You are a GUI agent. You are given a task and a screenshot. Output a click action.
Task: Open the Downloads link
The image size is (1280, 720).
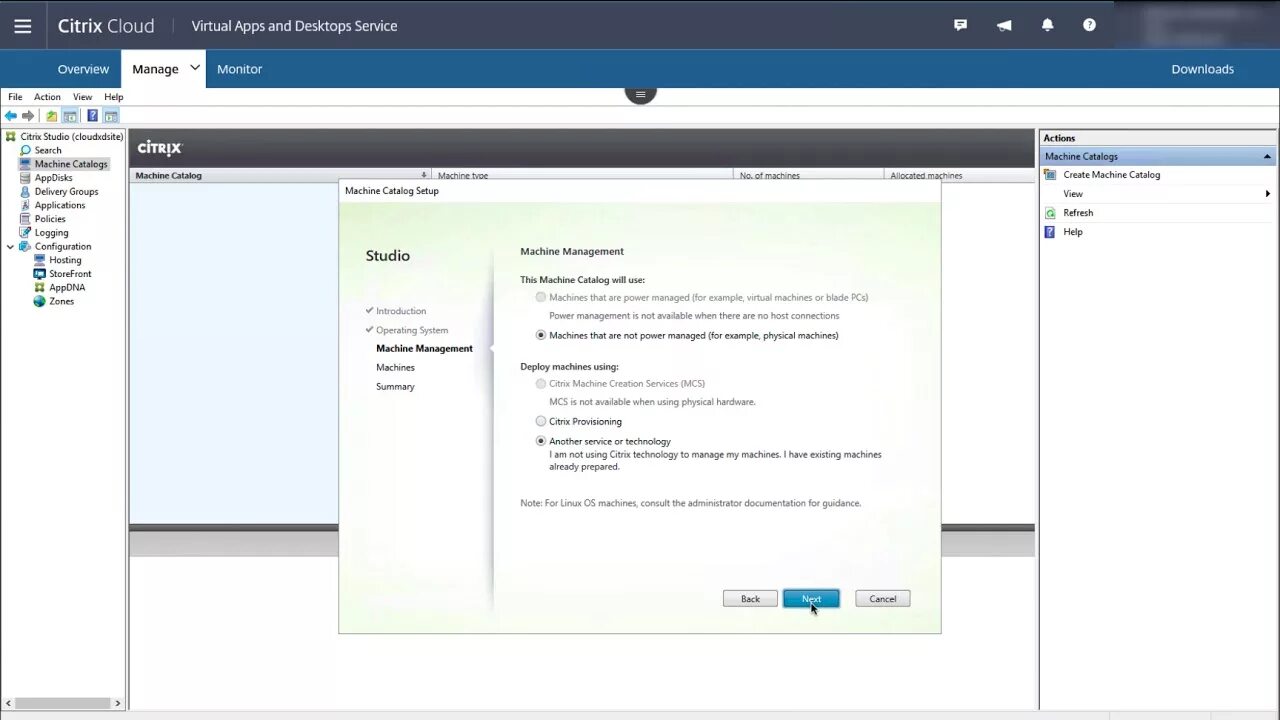click(1202, 68)
